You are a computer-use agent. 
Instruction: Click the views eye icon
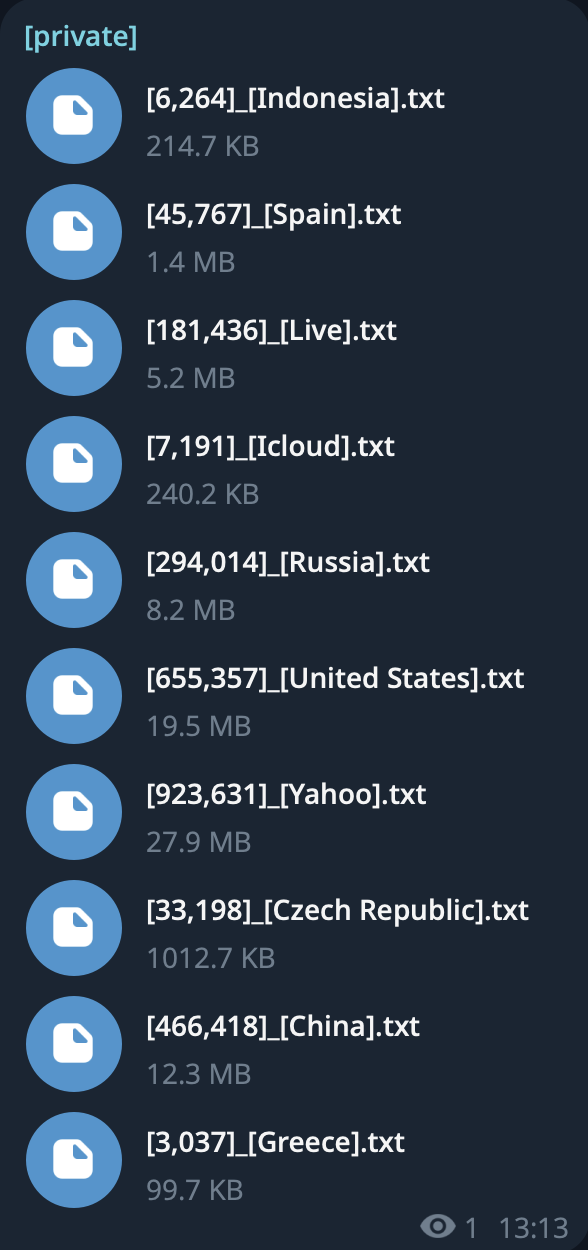(x=438, y=1225)
